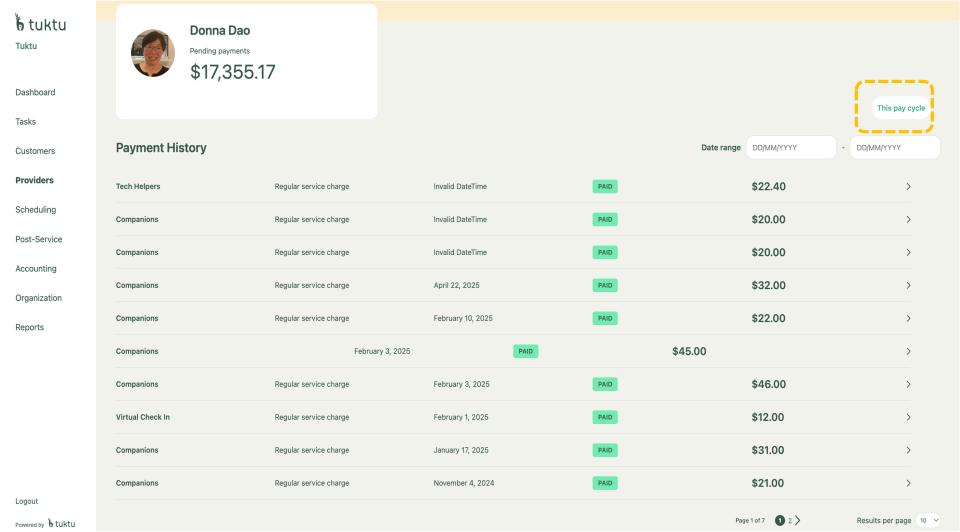960x532 pixels.
Task: Open Dashboard from the sidebar
Action: pos(35,92)
